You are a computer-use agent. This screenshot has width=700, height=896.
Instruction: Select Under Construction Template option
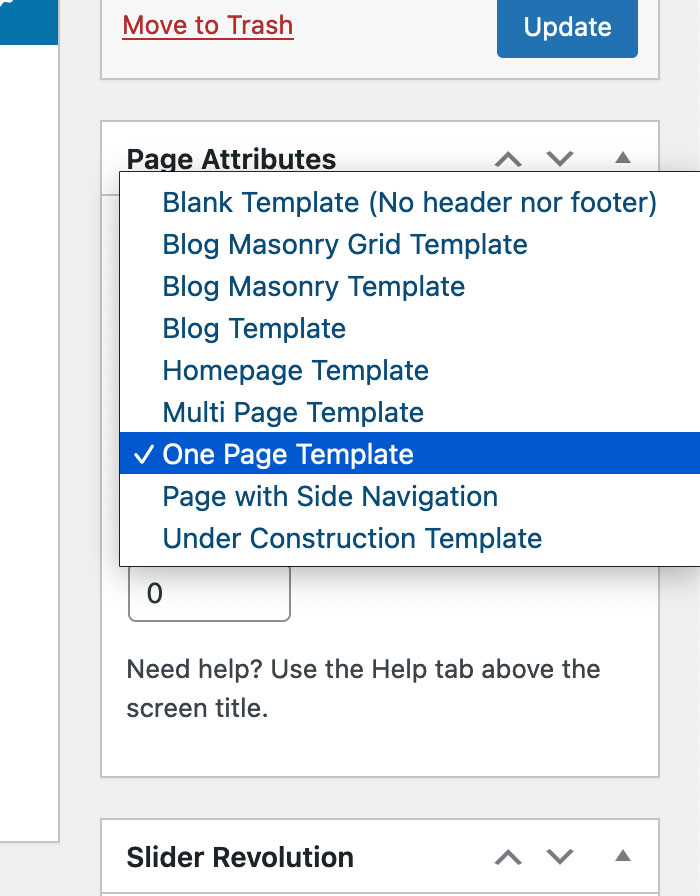pos(352,539)
